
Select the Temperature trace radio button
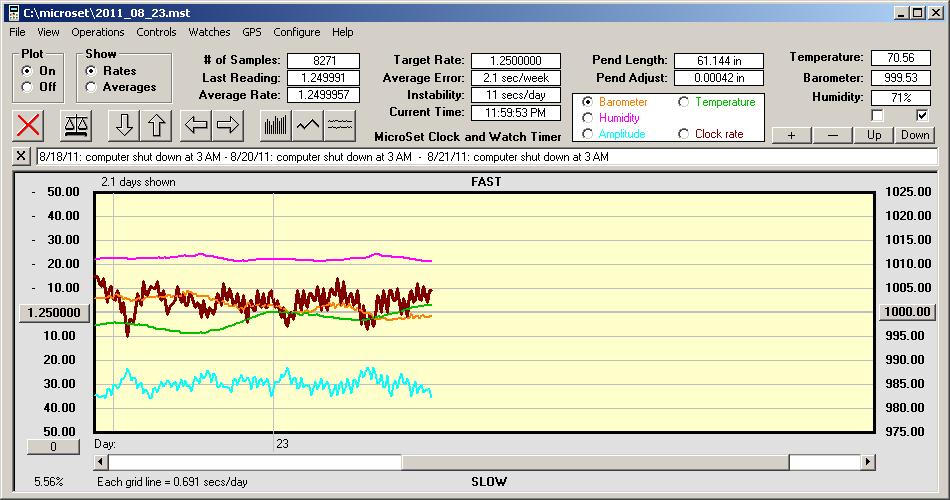(683, 102)
